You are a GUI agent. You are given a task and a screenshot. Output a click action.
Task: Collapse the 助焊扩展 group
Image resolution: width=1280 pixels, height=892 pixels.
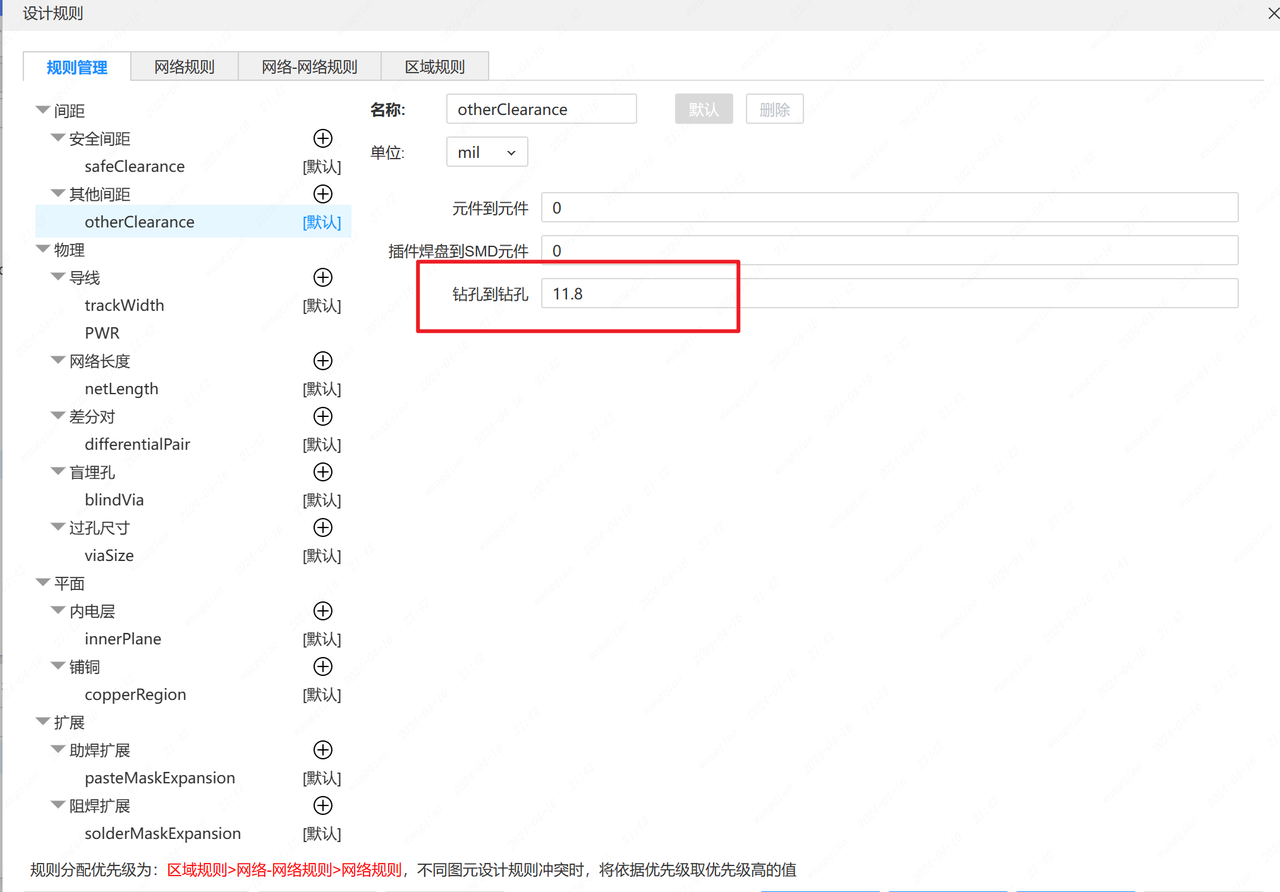tap(58, 750)
